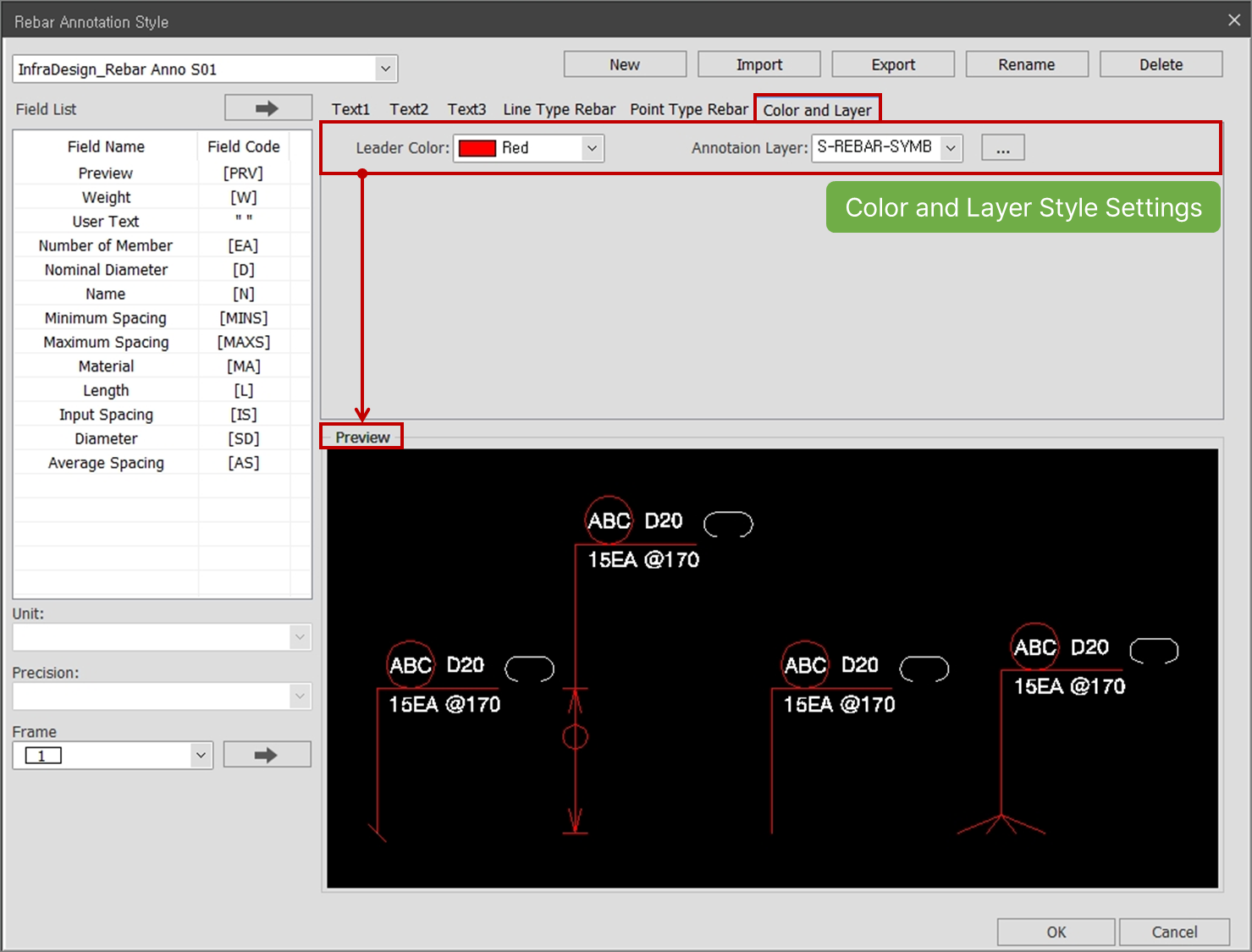The image size is (1252, 952).
Task: Open the InfraDesign_Rebar Anno S01 style dropdown
Action: coord(385,69)
